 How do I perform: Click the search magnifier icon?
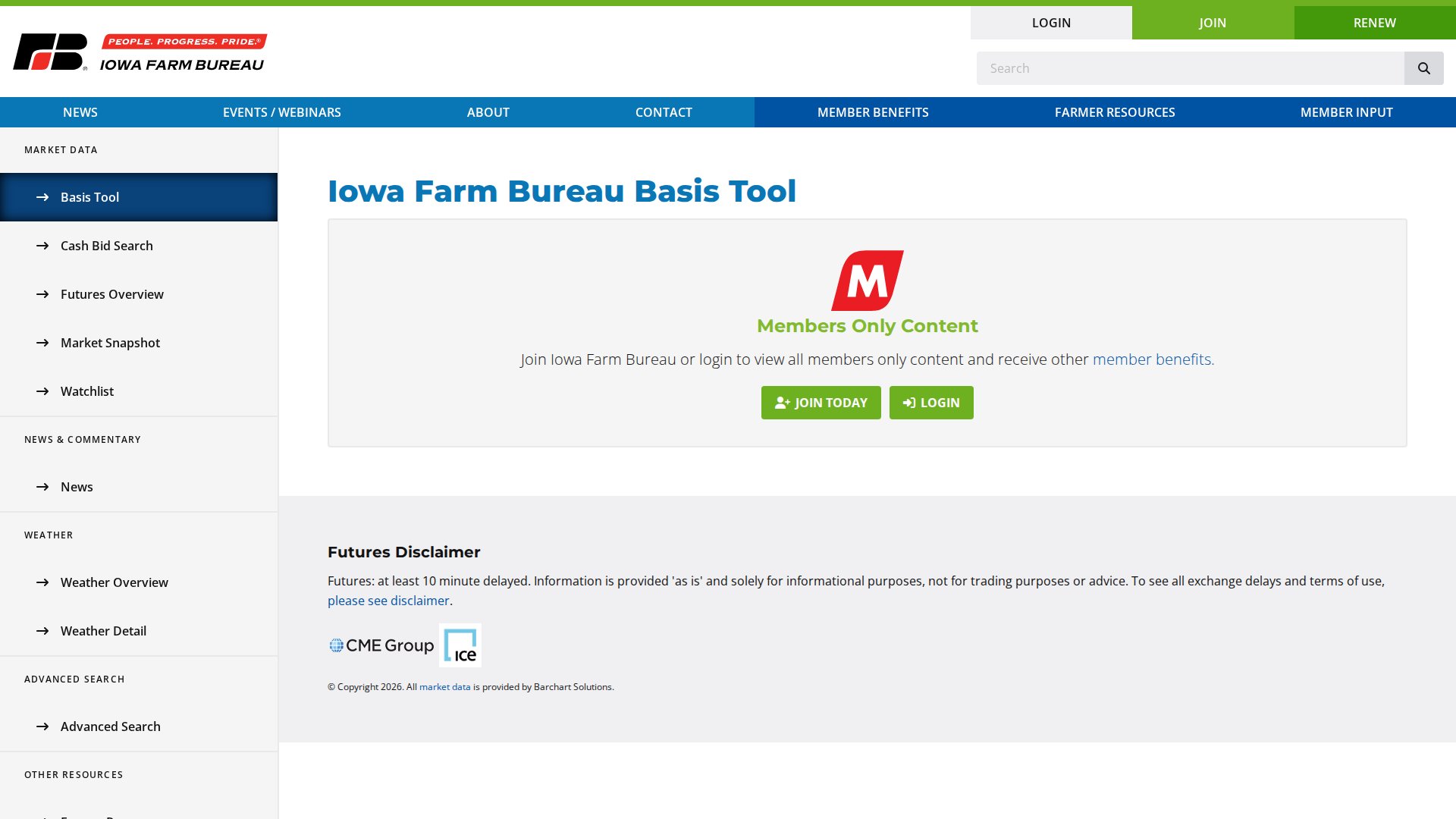[x=1424, y=68]
